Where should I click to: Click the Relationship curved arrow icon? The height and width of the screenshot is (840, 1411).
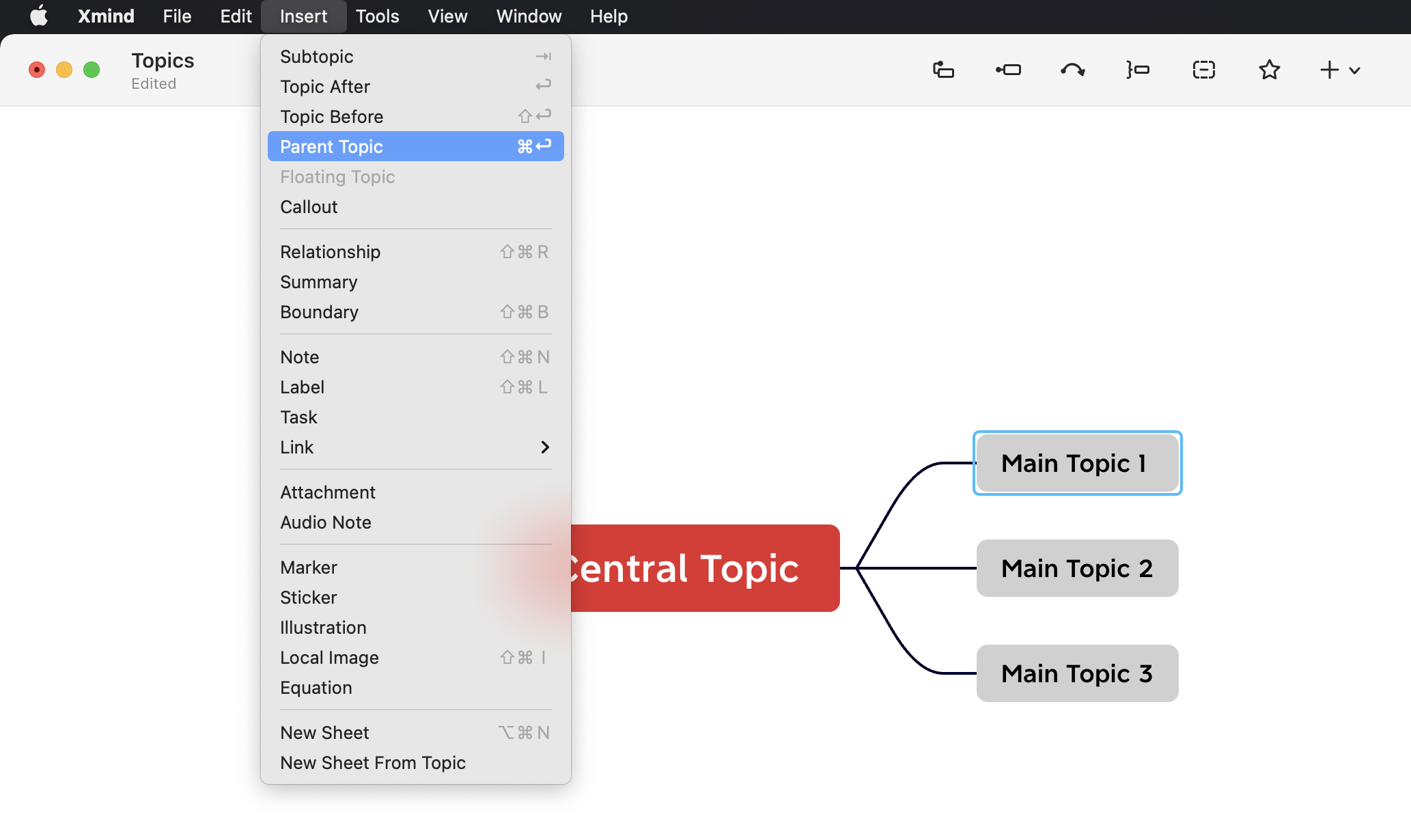[1072, 70]
